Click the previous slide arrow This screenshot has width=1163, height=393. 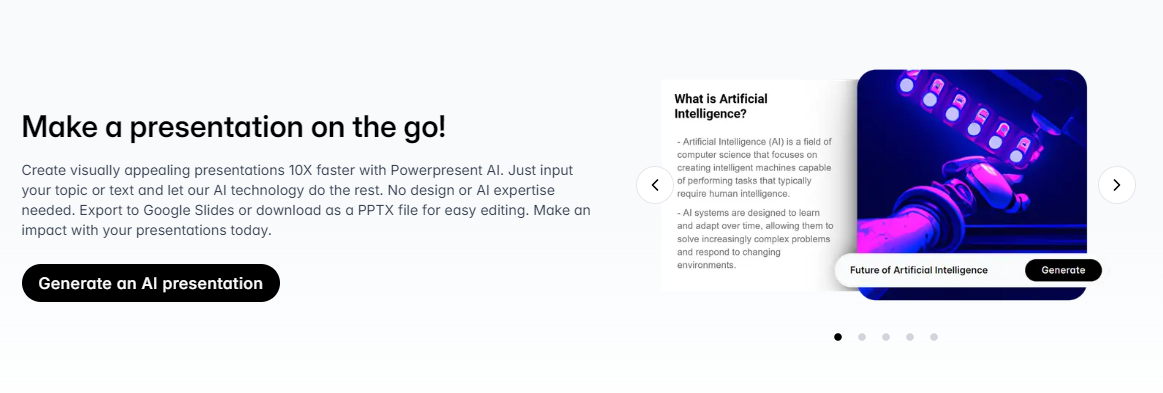click(x=655, y=185)
